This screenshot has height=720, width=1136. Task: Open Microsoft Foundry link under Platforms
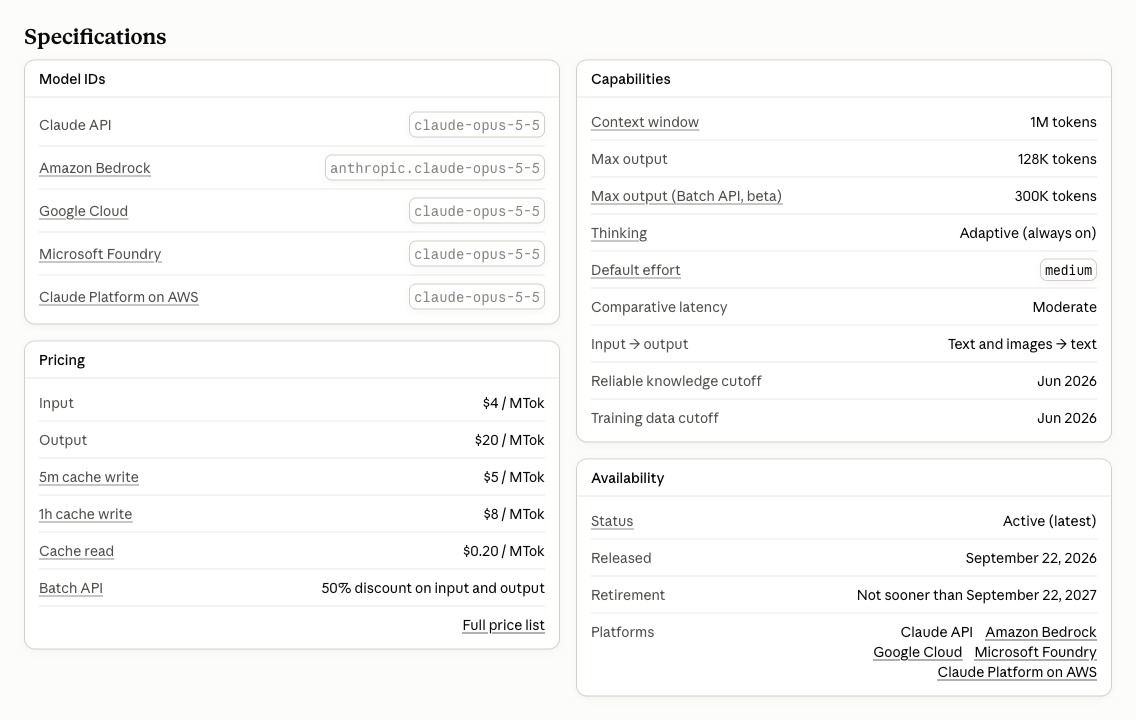[1035, 652]
